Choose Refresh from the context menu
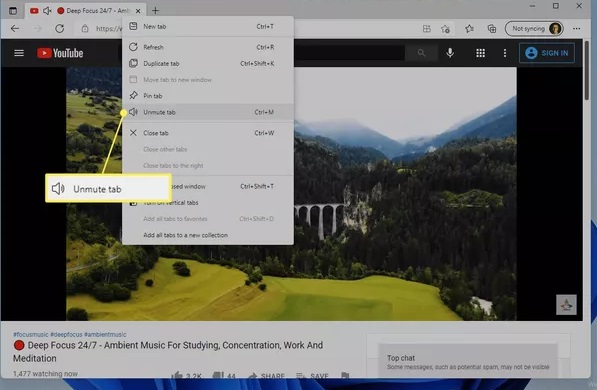Viewport: 597px width, 390px height. pos(208,47)
